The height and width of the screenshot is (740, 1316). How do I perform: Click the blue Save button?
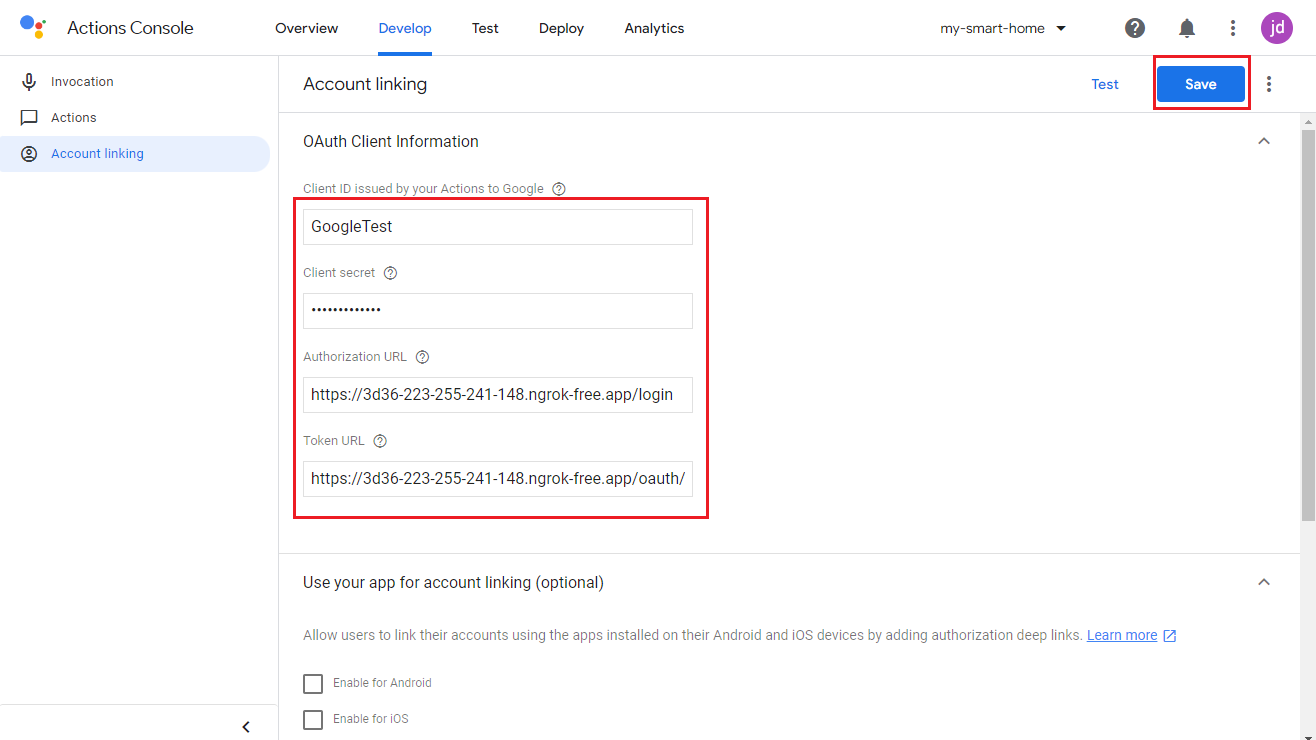(1200, 84)
